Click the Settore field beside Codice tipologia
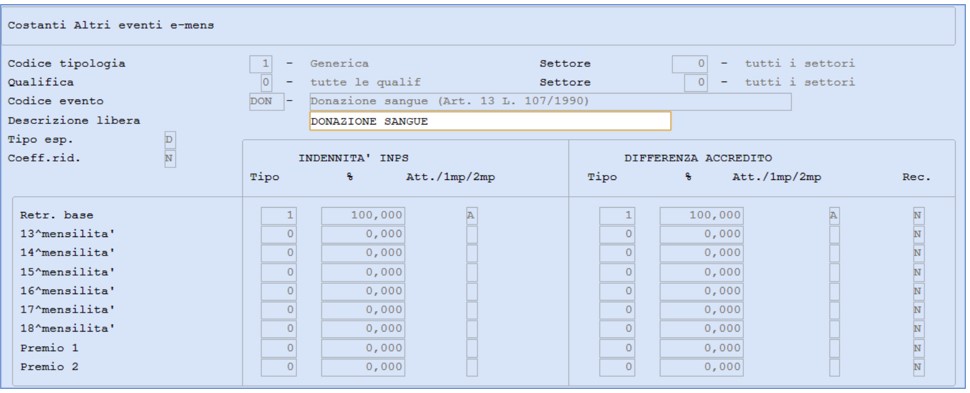Screen dimensions: 970x393 [x=690, y=64]
